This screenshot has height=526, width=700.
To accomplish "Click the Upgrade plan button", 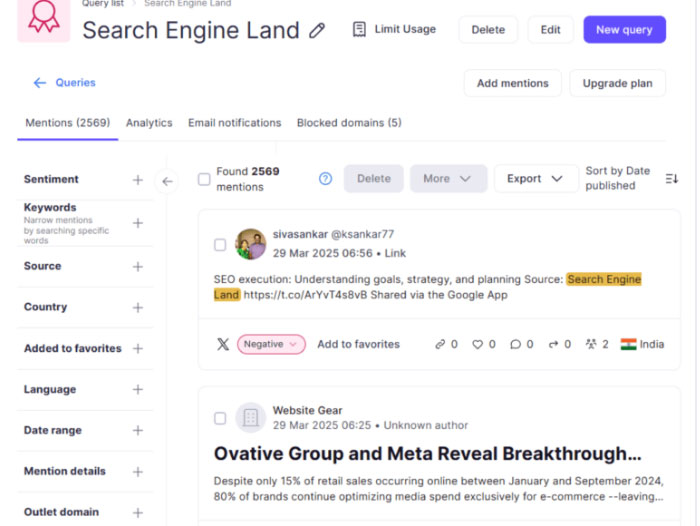I will (617, 83).
